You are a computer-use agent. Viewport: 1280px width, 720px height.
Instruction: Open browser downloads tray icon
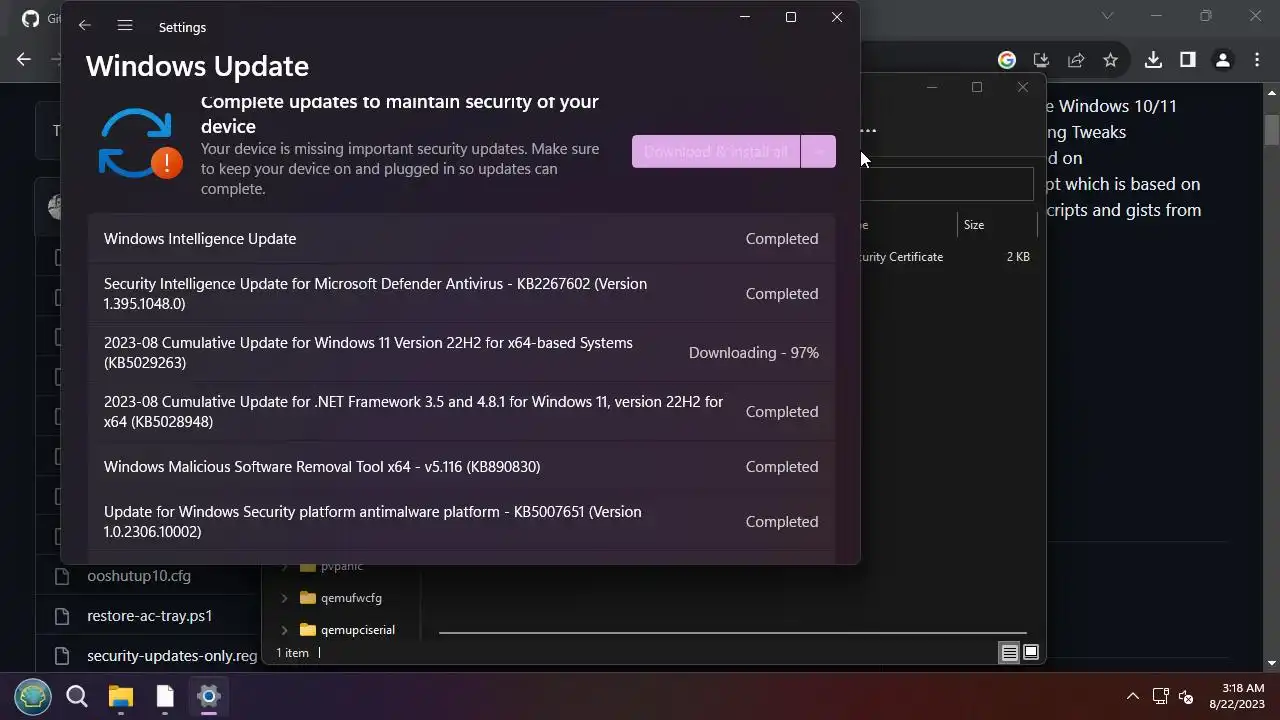pyautogui.click(x=1153, y=60)
